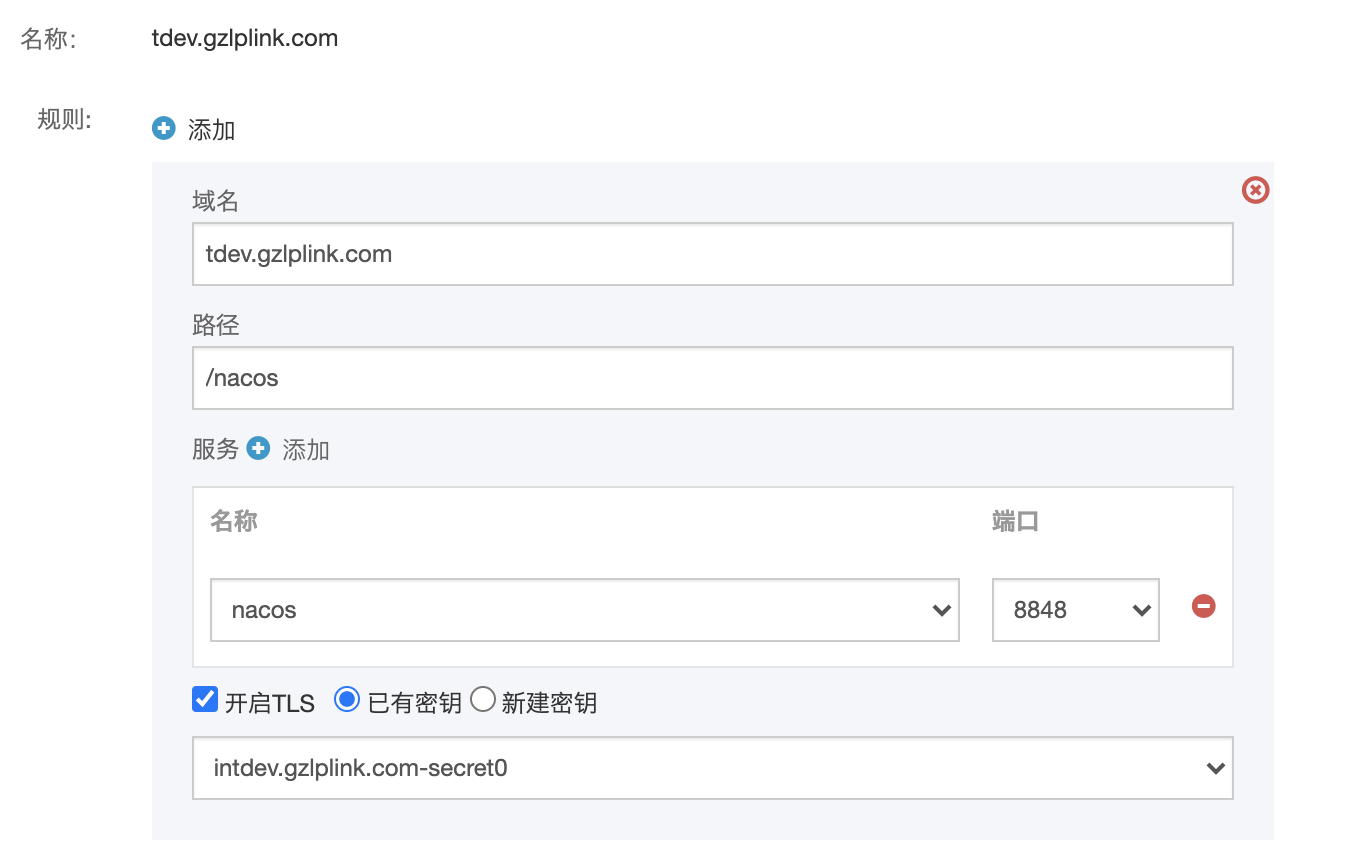
Task: Enable or disable the 开启TLS checkbox
Action: [x=205, y=700]
